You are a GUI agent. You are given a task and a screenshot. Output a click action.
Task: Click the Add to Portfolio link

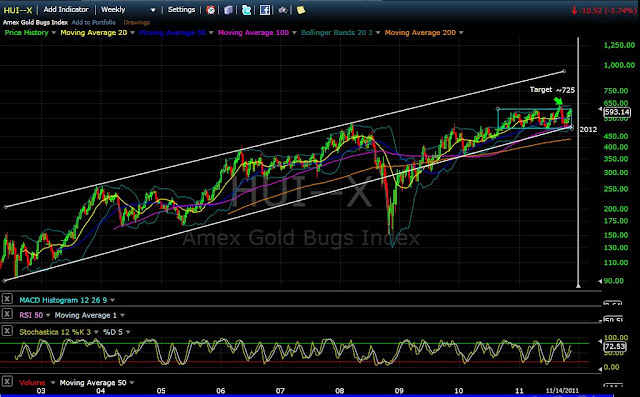[x=93, y=22]
